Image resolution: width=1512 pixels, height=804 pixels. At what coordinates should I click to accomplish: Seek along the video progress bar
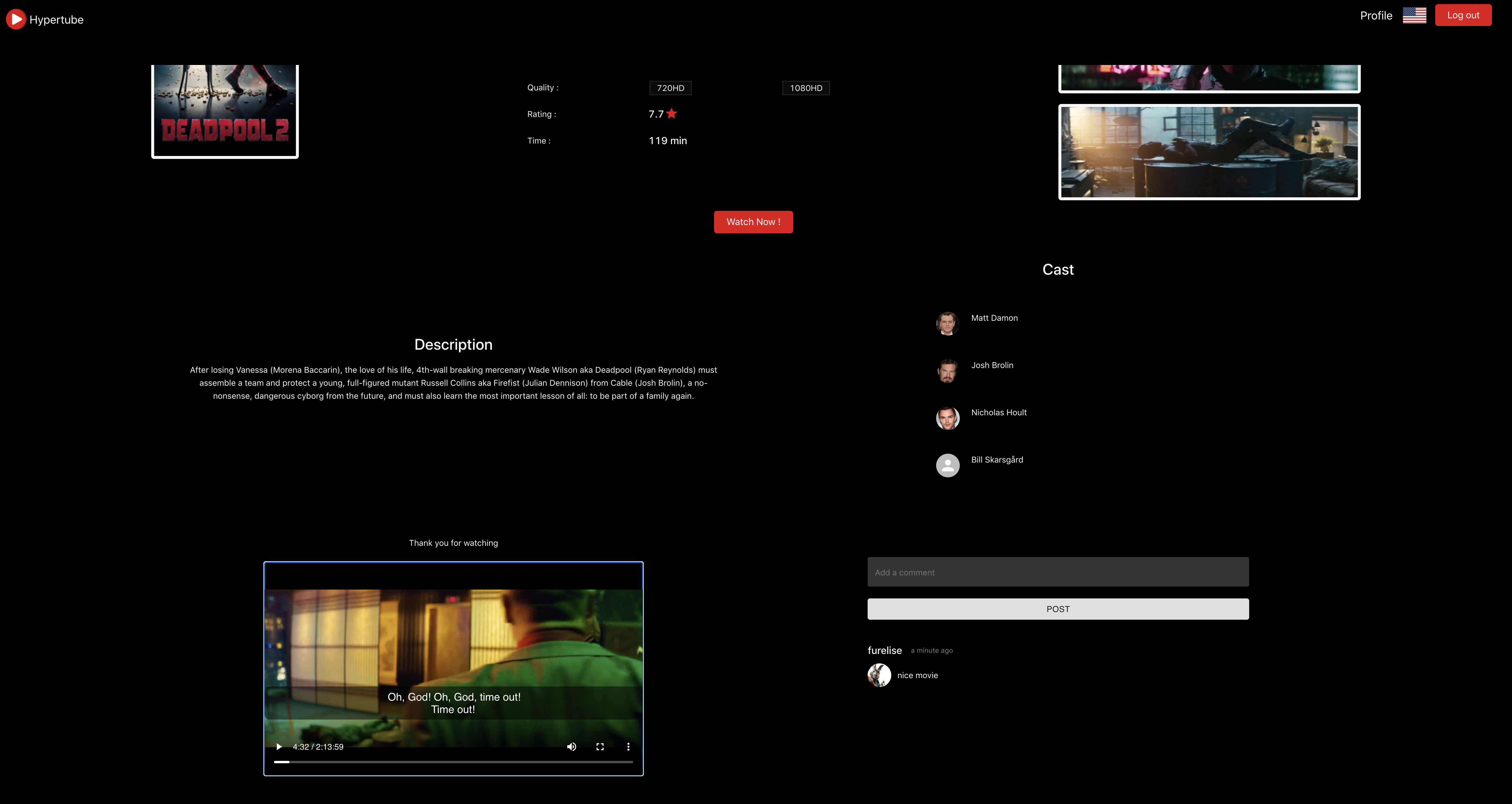[453, 762]
